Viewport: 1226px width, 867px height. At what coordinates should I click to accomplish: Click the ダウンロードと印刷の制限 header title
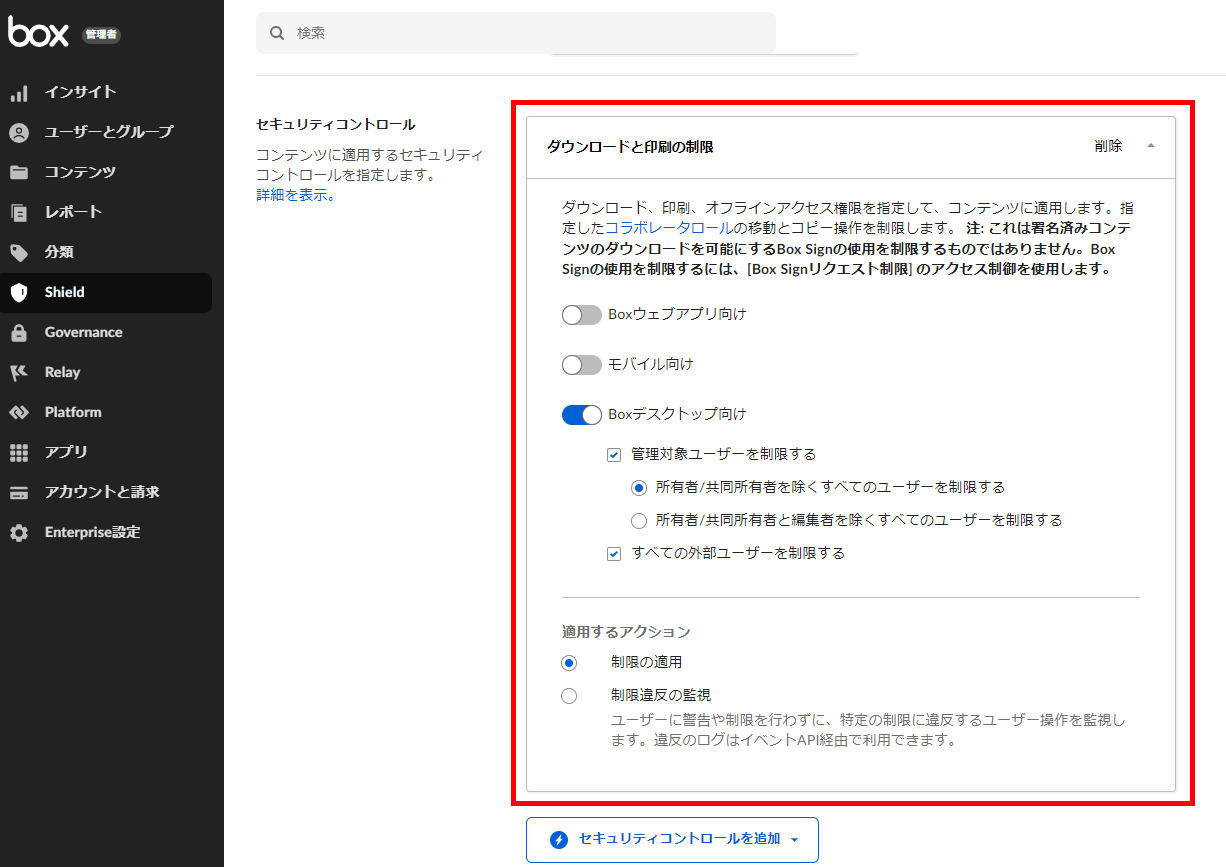(630, 147)
